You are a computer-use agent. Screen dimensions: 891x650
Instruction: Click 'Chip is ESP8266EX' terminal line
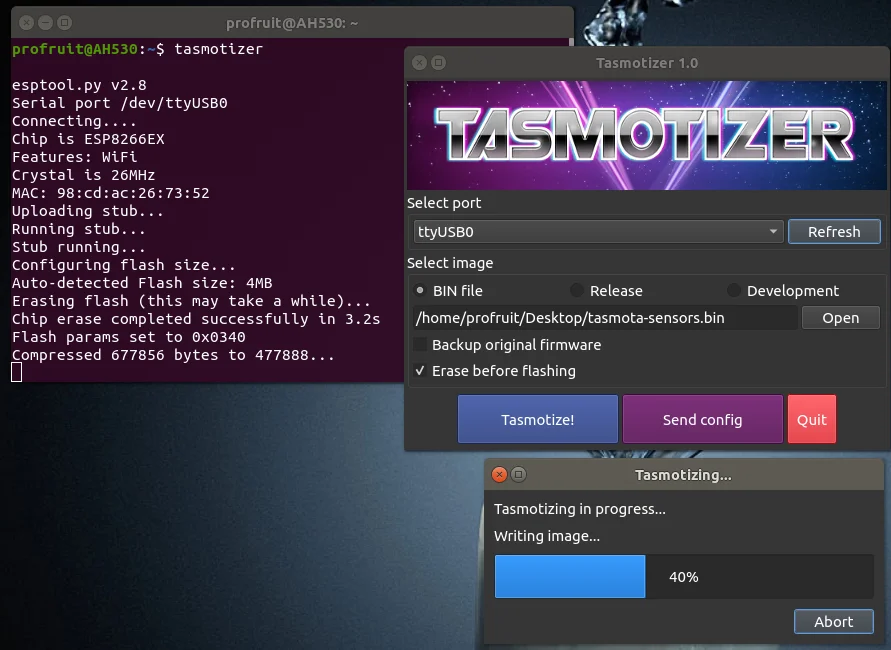[88, 139]
